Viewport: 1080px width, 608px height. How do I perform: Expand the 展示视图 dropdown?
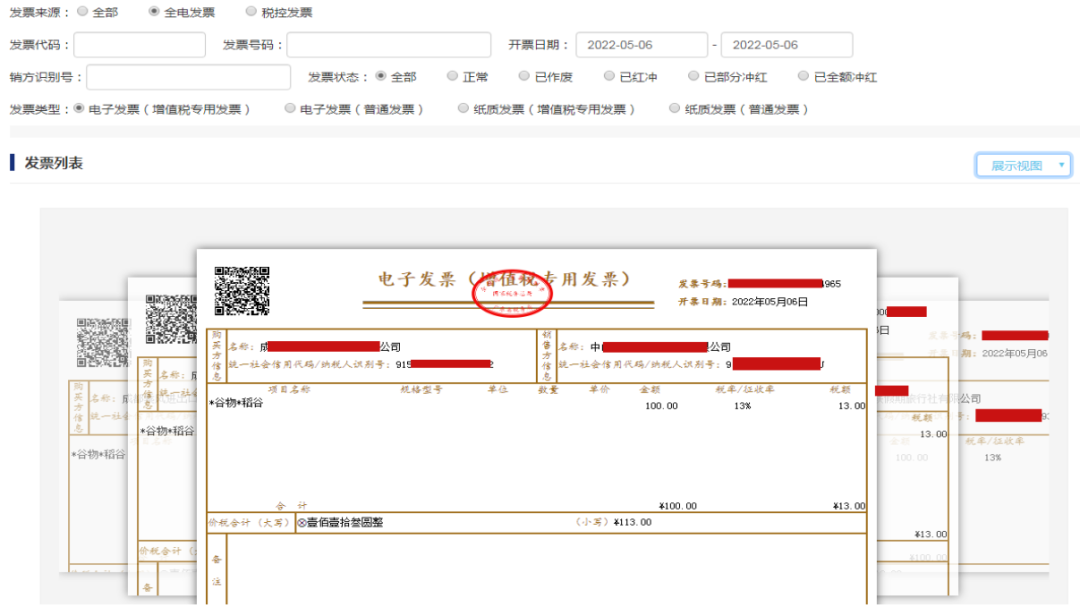(x=1023, y=165)
